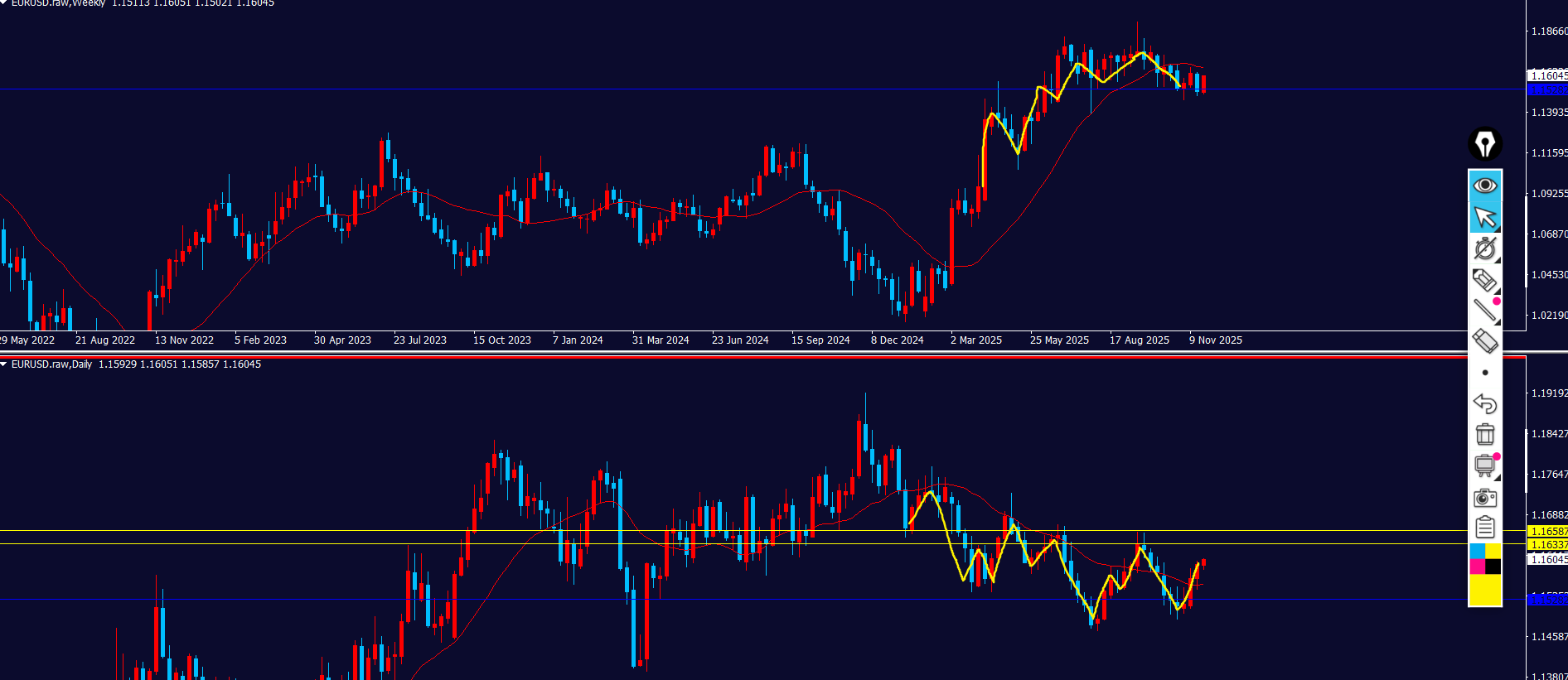The image size is (1568, 680).
Task: Toggle the crossed-out stopwatch timer tool
Action: 1484,248
